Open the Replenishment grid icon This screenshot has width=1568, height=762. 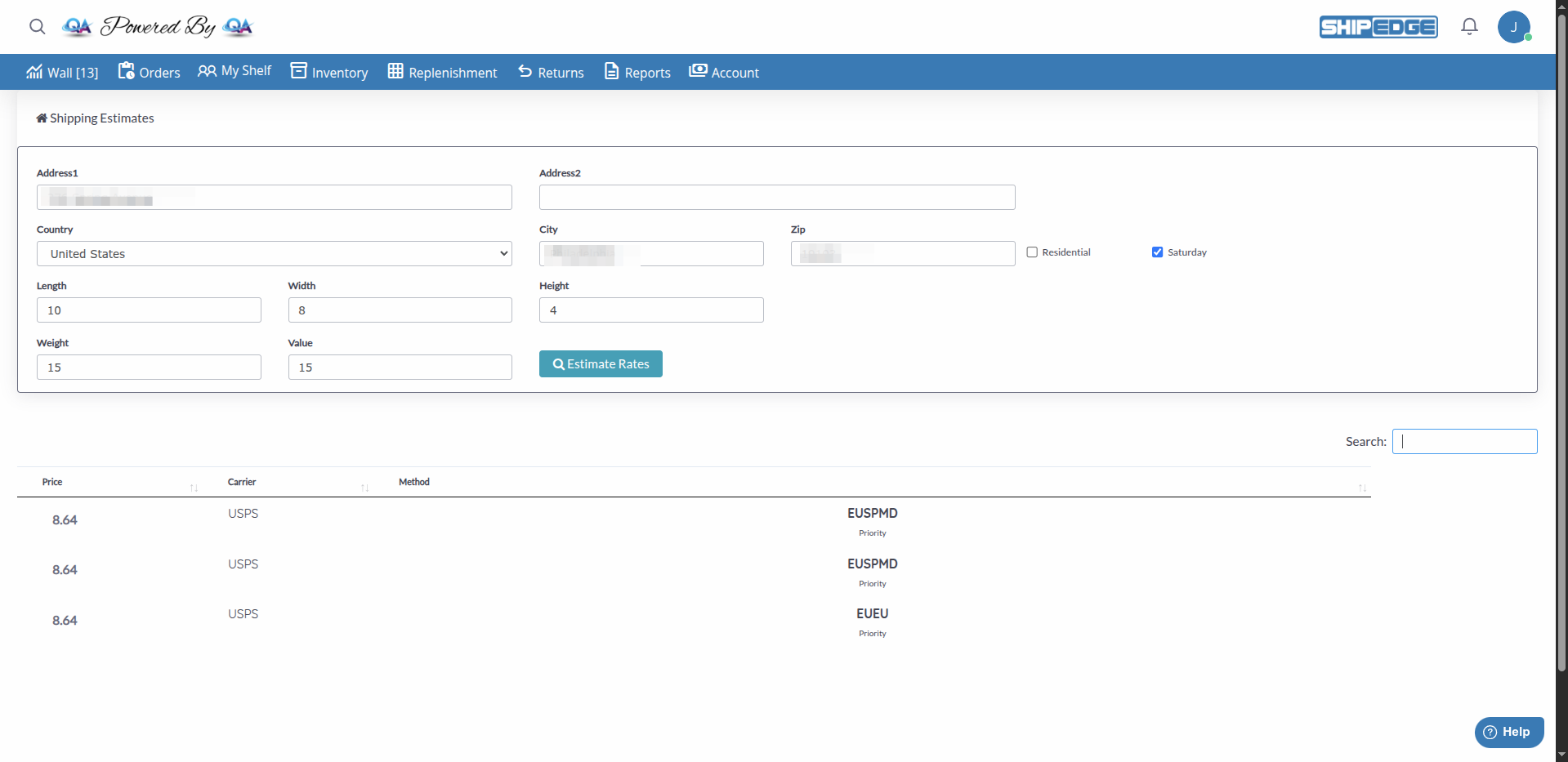tap(395, 72)
